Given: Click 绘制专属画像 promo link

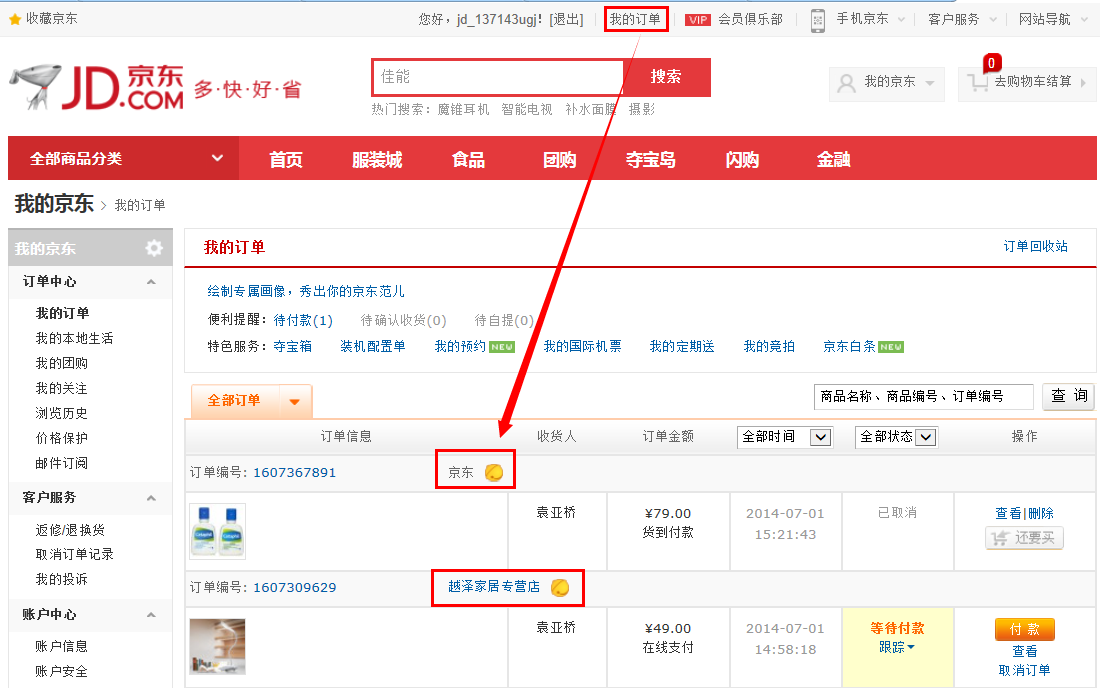Looking at the screenshot, I should [x=305, y=291].
